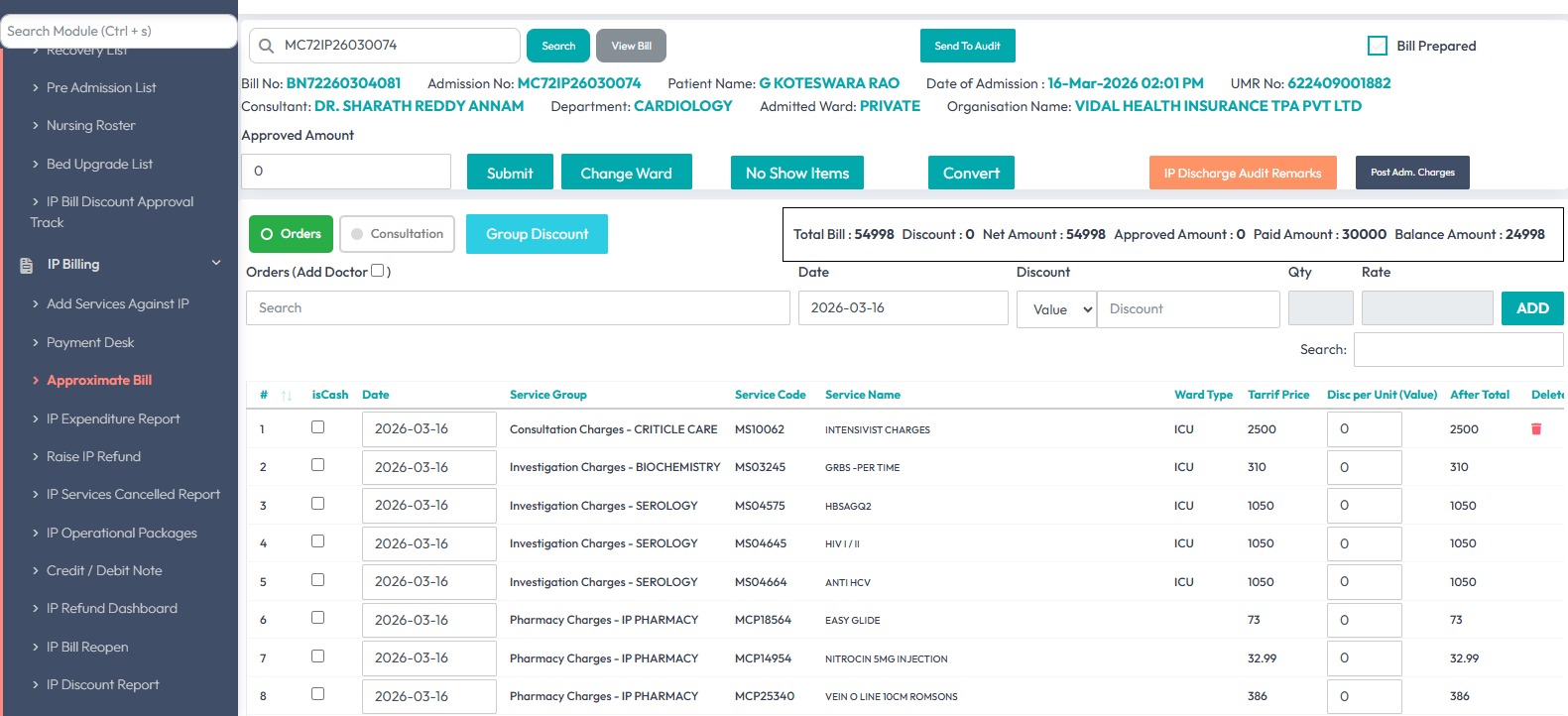
Task: Go to Credit / Debit Note
Action: (104, 570)
